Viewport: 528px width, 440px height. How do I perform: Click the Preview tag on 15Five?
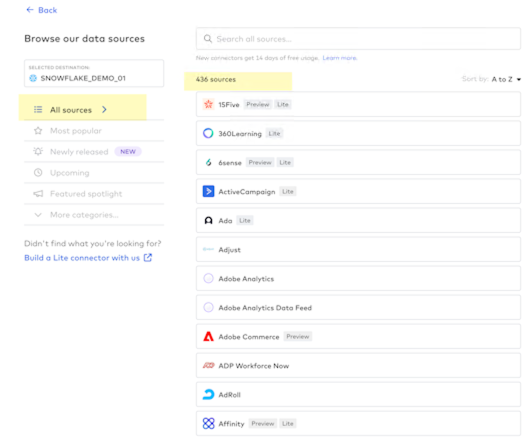258,105
